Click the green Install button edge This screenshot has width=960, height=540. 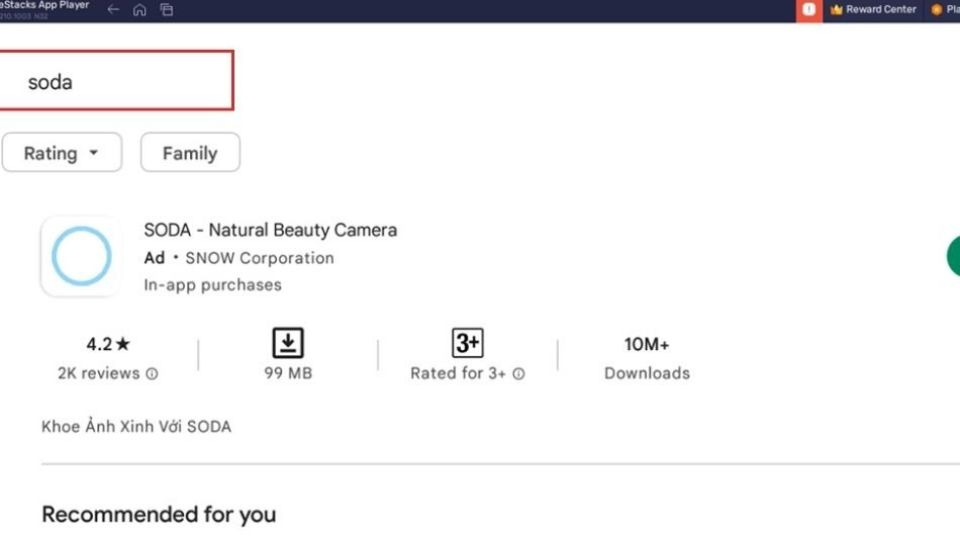[953, 256]
